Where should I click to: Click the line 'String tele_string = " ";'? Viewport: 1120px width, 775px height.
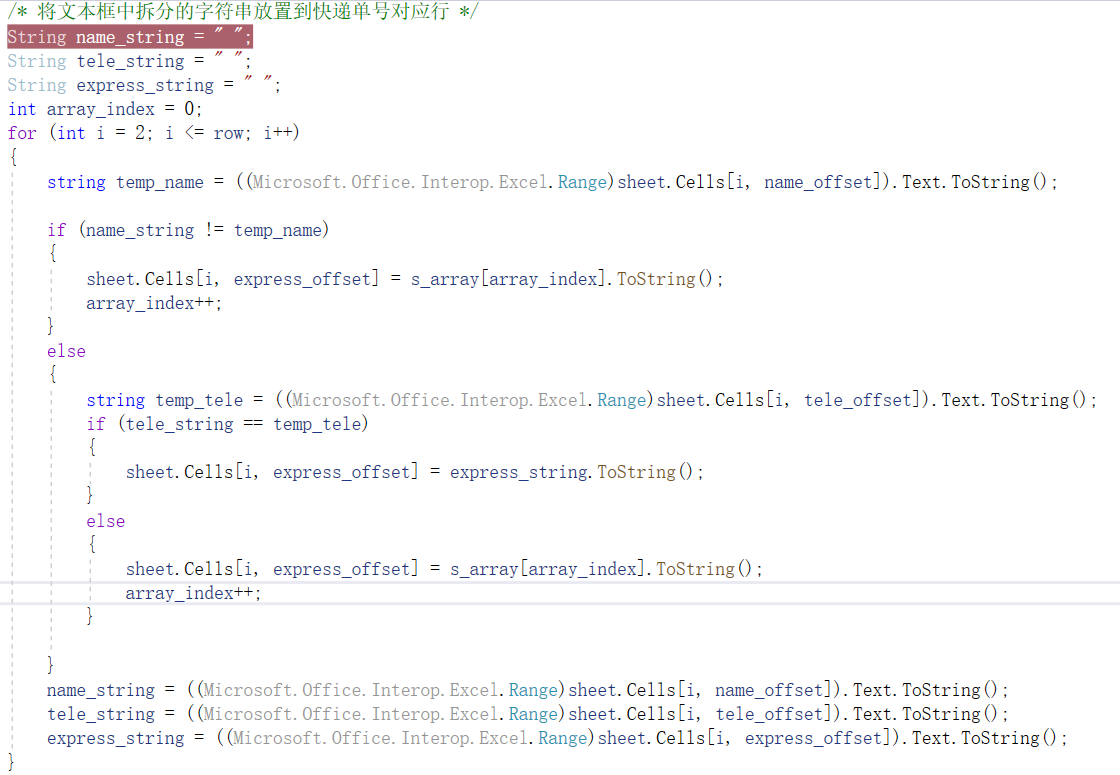[x=129, y=61]
